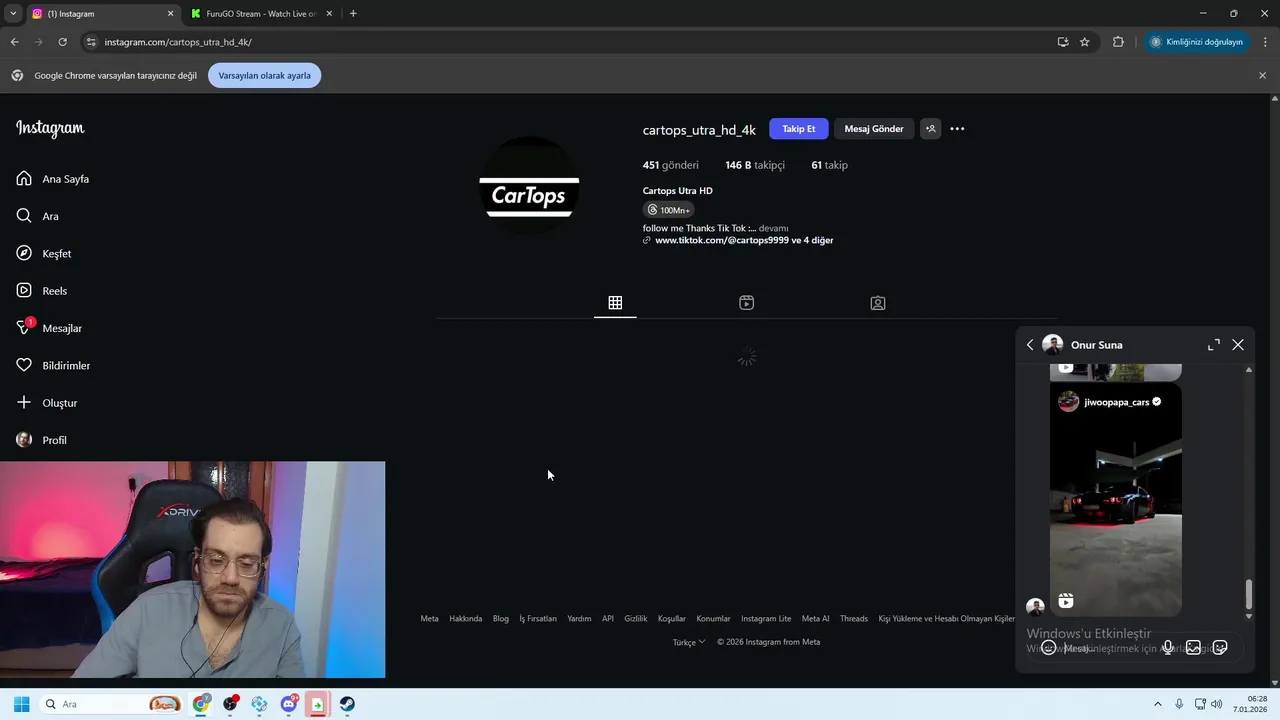Click the Instagram logo in sidebar
The height and width of the screenshot is (720, 1280).
point(50,128)
